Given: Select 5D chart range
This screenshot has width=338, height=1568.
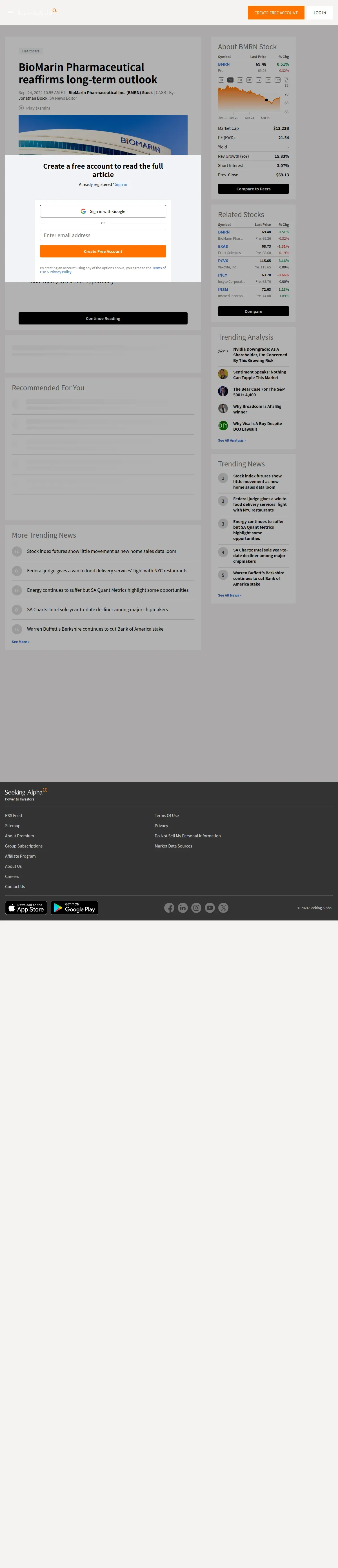Looking at the screenshot, I should tap(230, 80).
